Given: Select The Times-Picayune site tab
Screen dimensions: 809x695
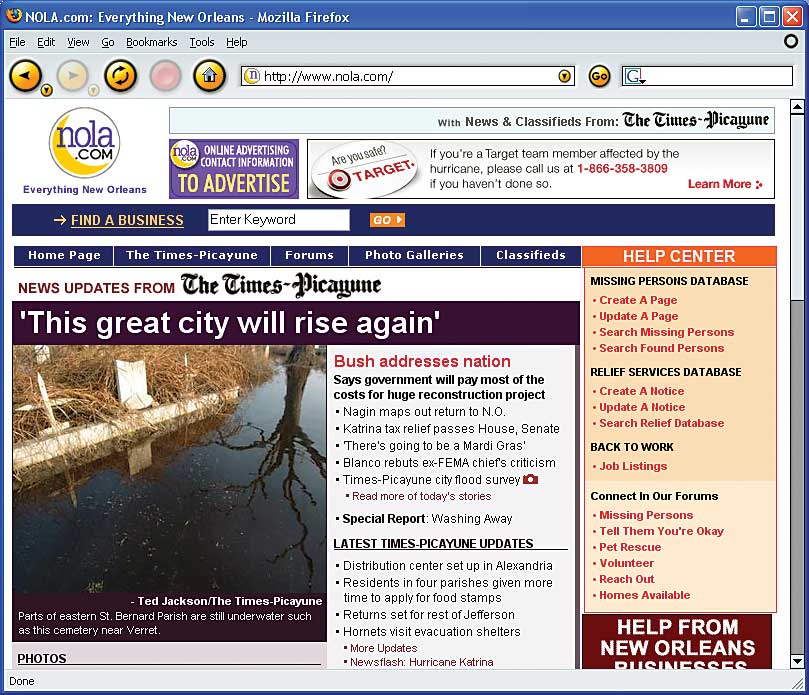Looking at the screenshot, I should pyautogui.click(x=191, y=255).
